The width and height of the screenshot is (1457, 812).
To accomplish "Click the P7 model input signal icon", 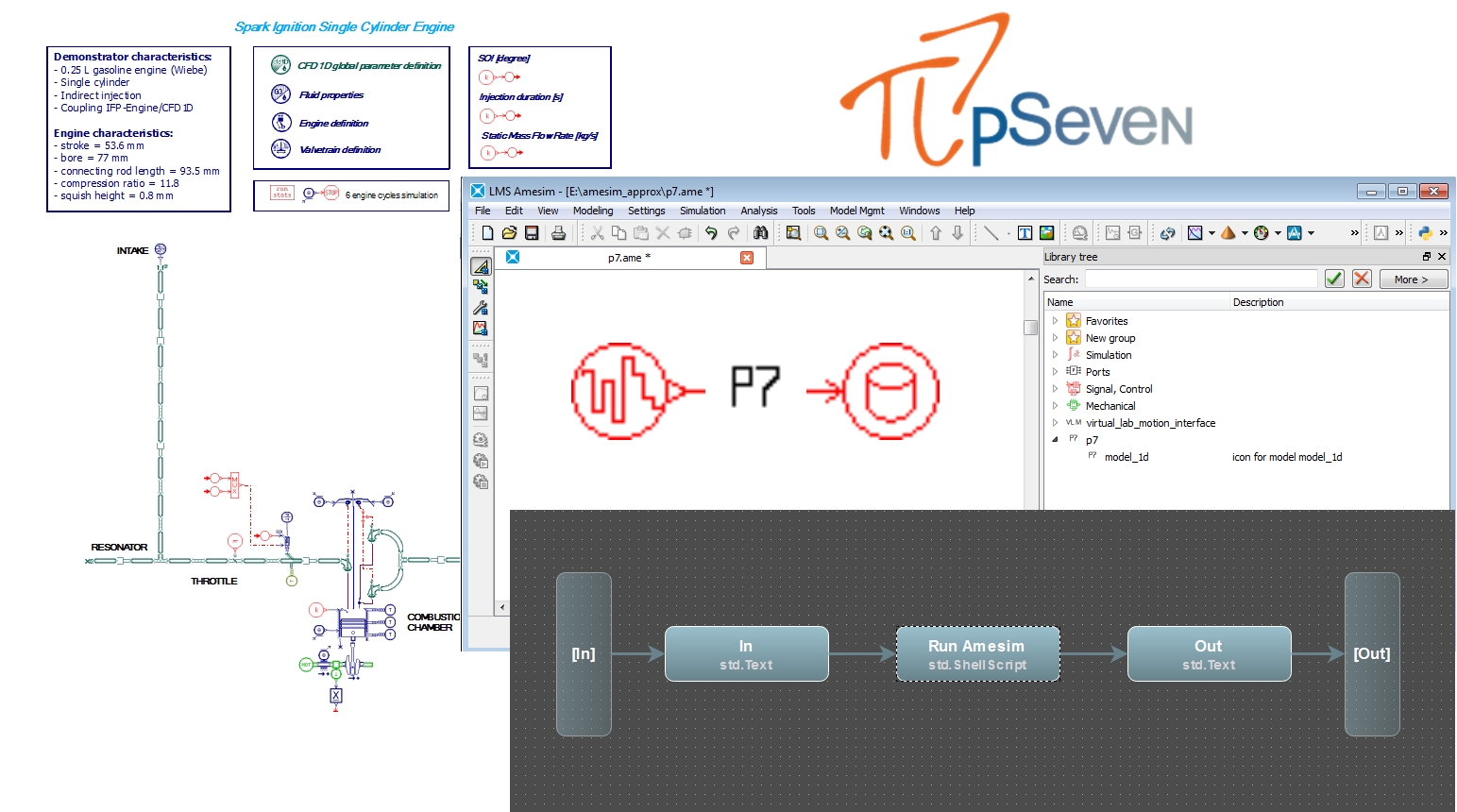I will [638, 391].
